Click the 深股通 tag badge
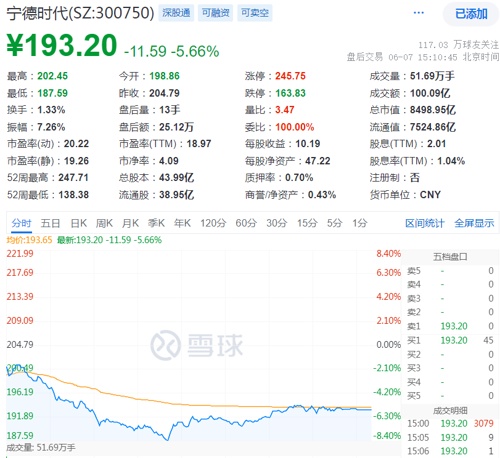The height and width of the screenshot is (458, 500). pos(176,13)
